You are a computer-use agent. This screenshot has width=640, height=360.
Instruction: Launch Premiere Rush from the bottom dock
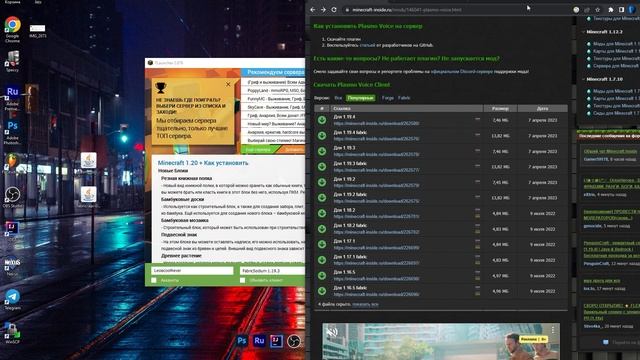[x=259, y=340]
